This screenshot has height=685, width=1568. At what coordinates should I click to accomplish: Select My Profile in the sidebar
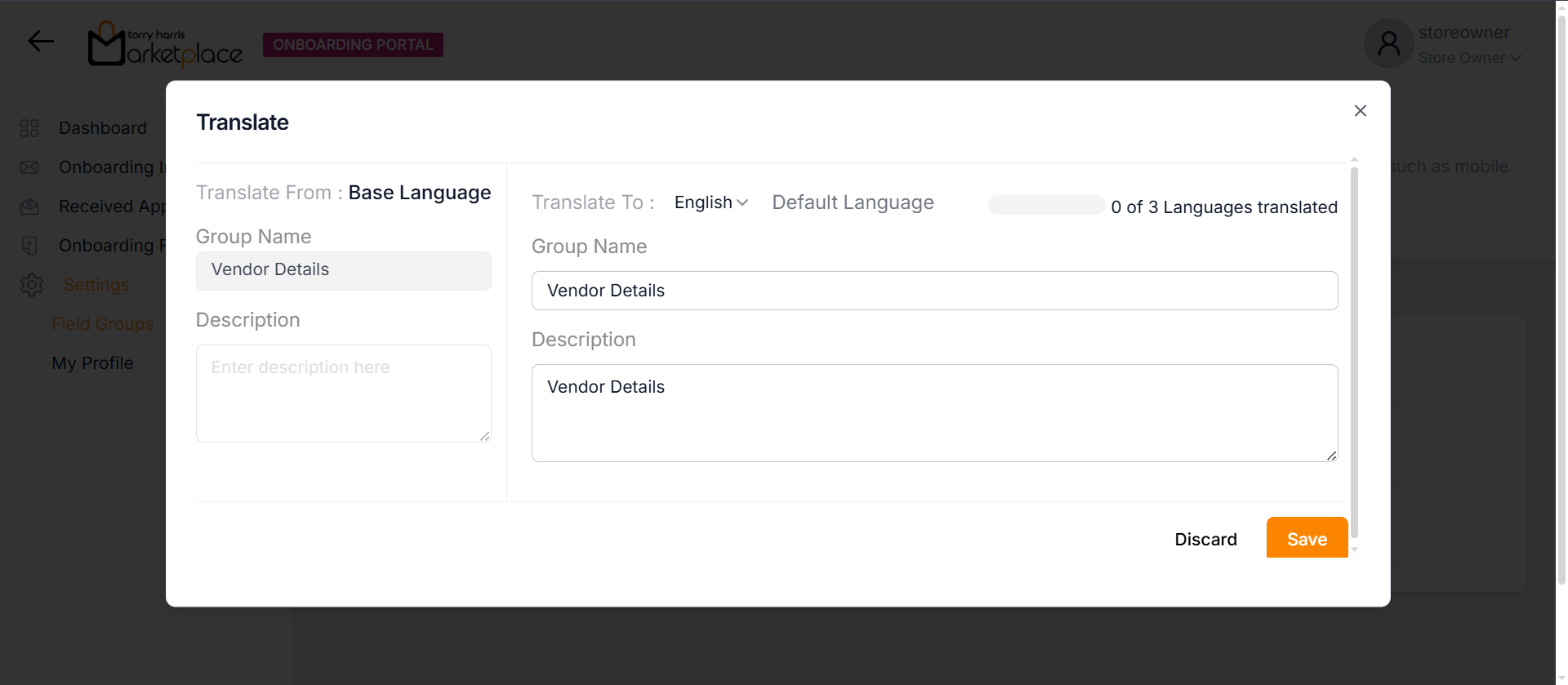point(92,363)
